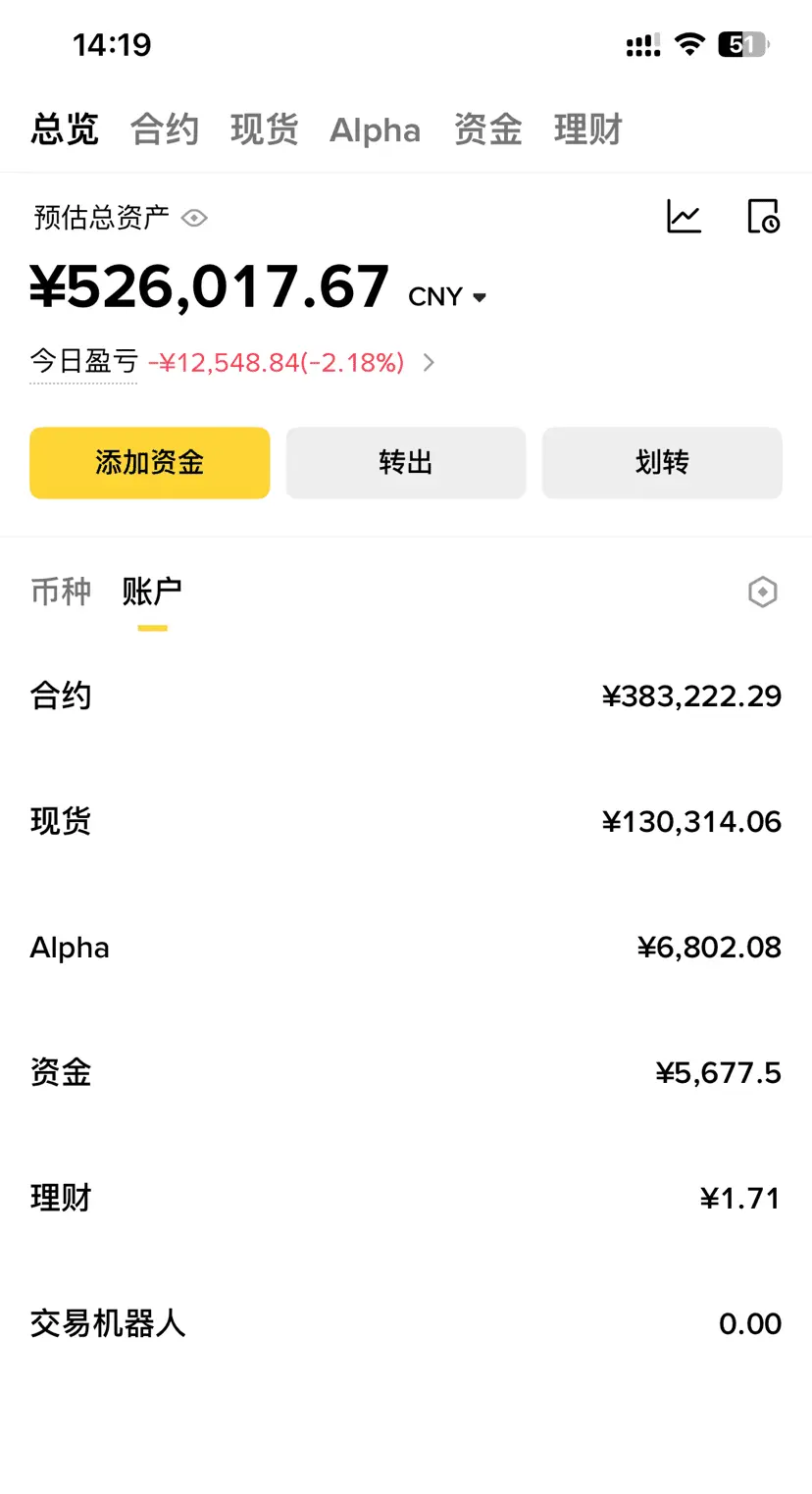This screenshot has width=812, height=1494.
Task: Hide the estimated total assets balance
Action: pyautogui.click(x=194, y=217)
